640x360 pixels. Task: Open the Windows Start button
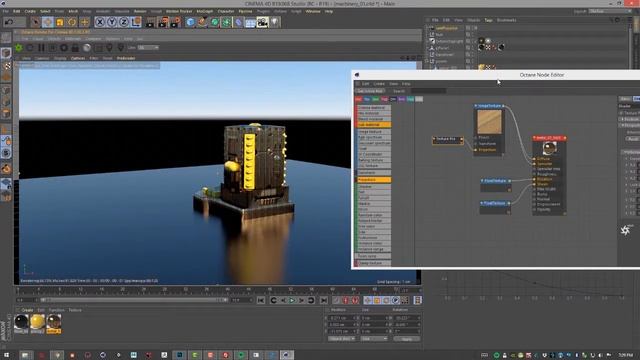pyautogui.click(x=7, y=355)
